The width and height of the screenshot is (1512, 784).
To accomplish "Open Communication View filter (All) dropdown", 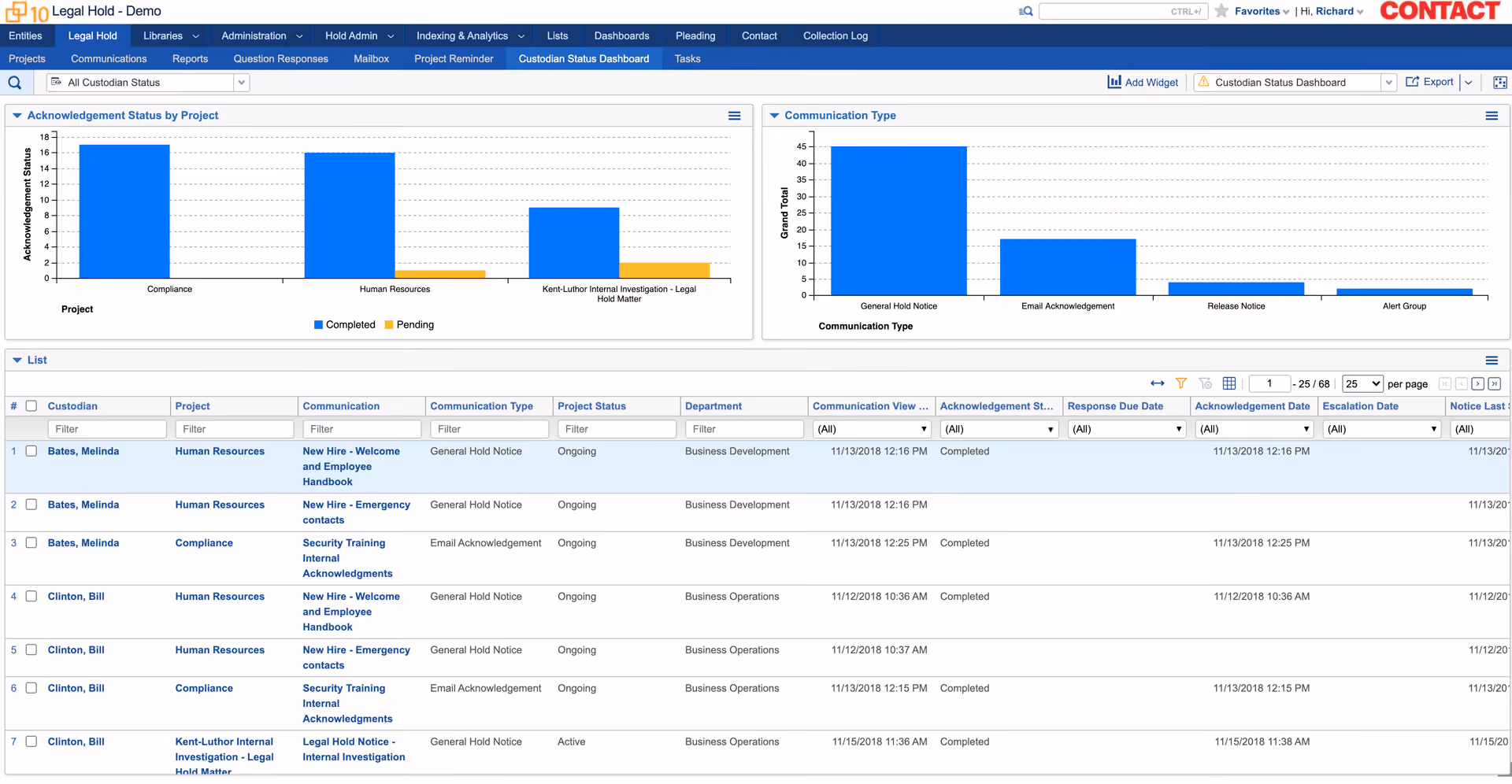I will (872, 429).
